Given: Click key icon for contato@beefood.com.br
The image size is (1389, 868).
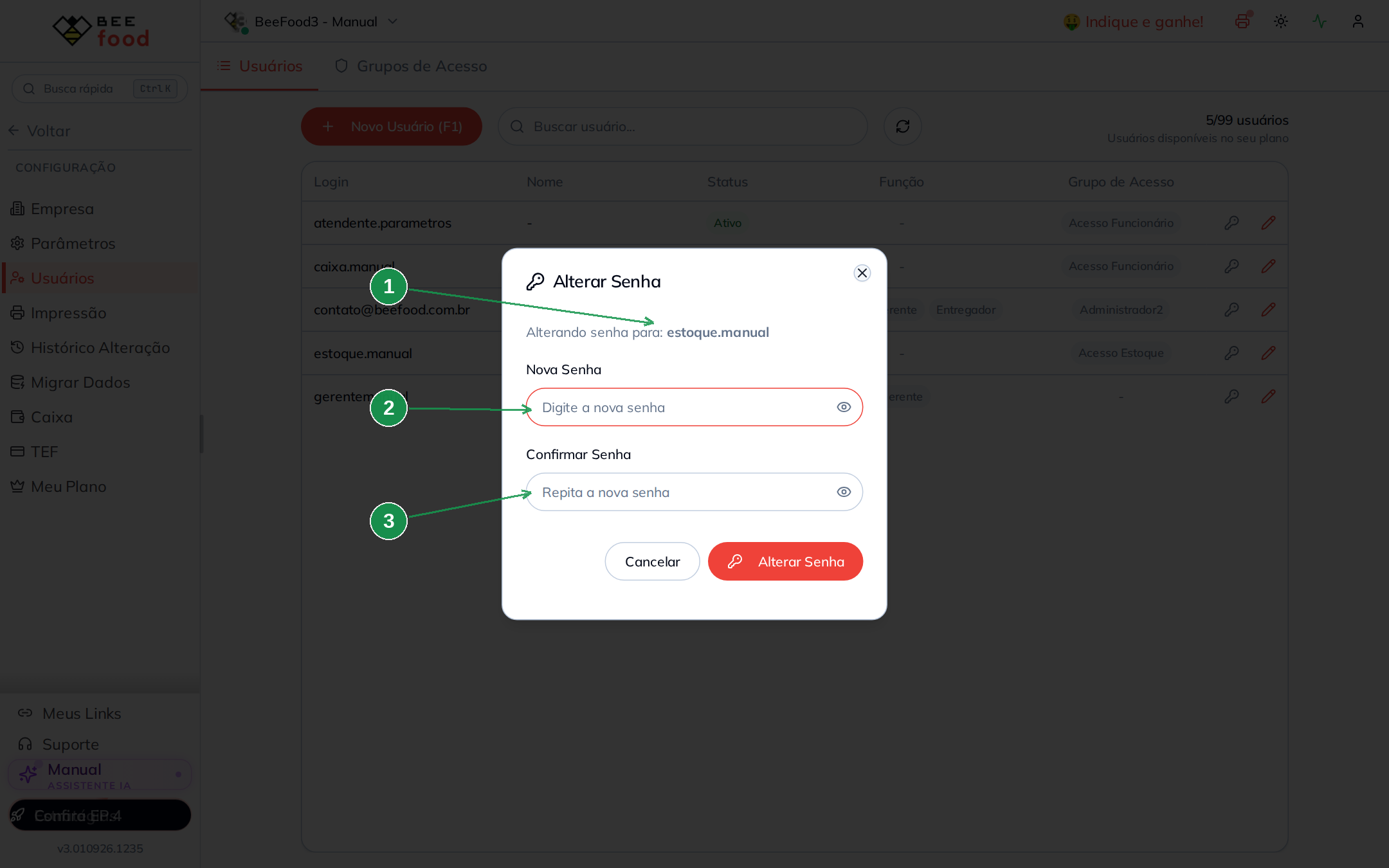Looking at the screenshot, I should click(x=1231, y=310).
